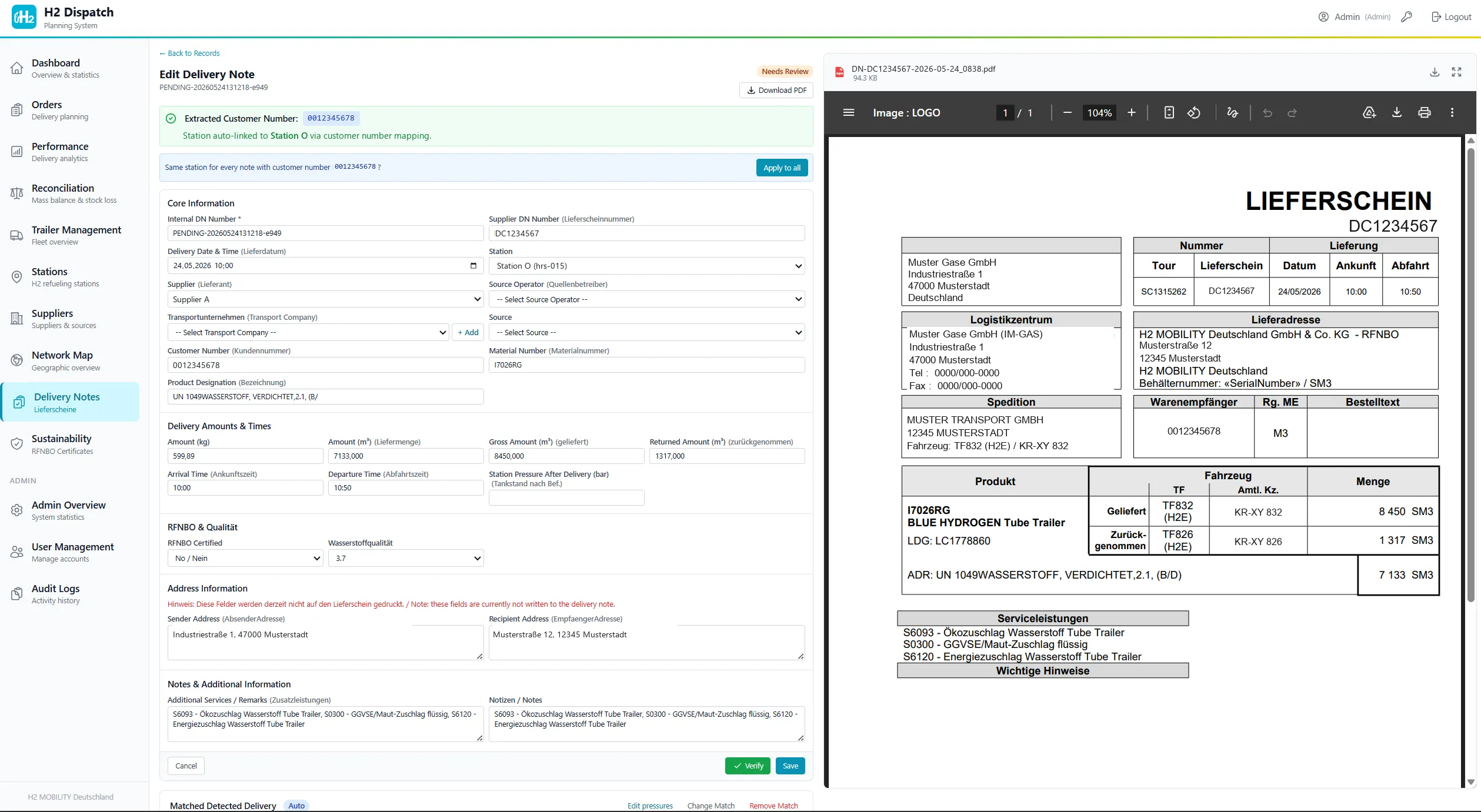Image resolution: width=1481 pixels, height=812 pixels.
Task: Click the Sender Address text area
Action: tap(325, 642)
